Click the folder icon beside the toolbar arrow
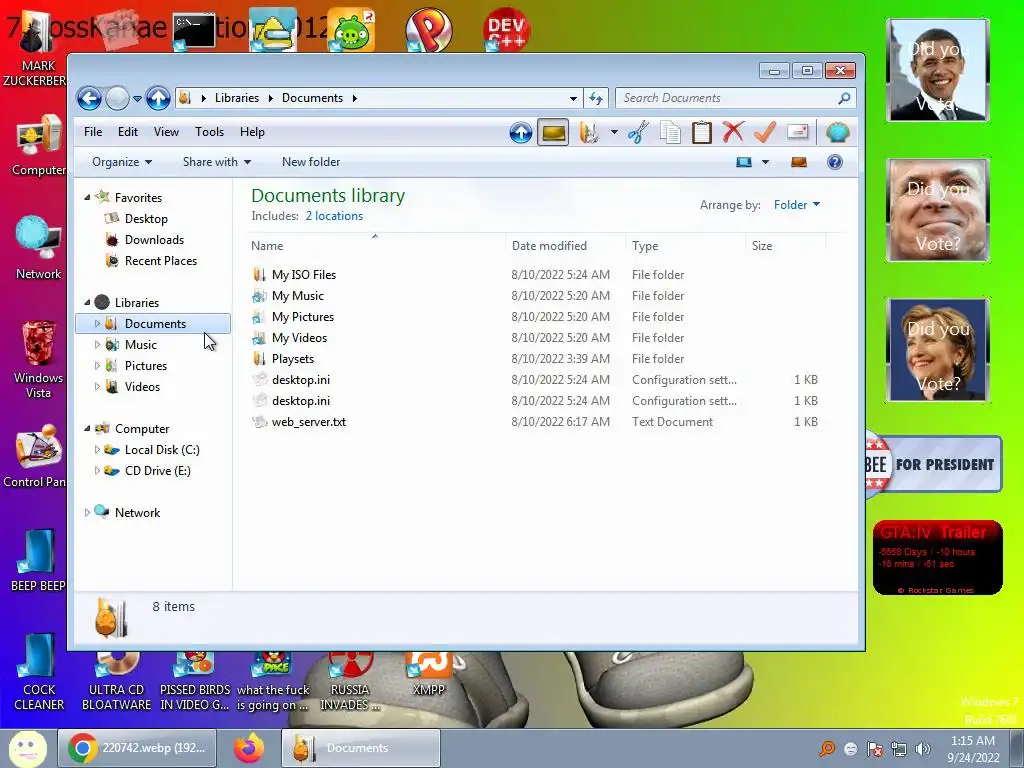 click(x=588, y=133)
